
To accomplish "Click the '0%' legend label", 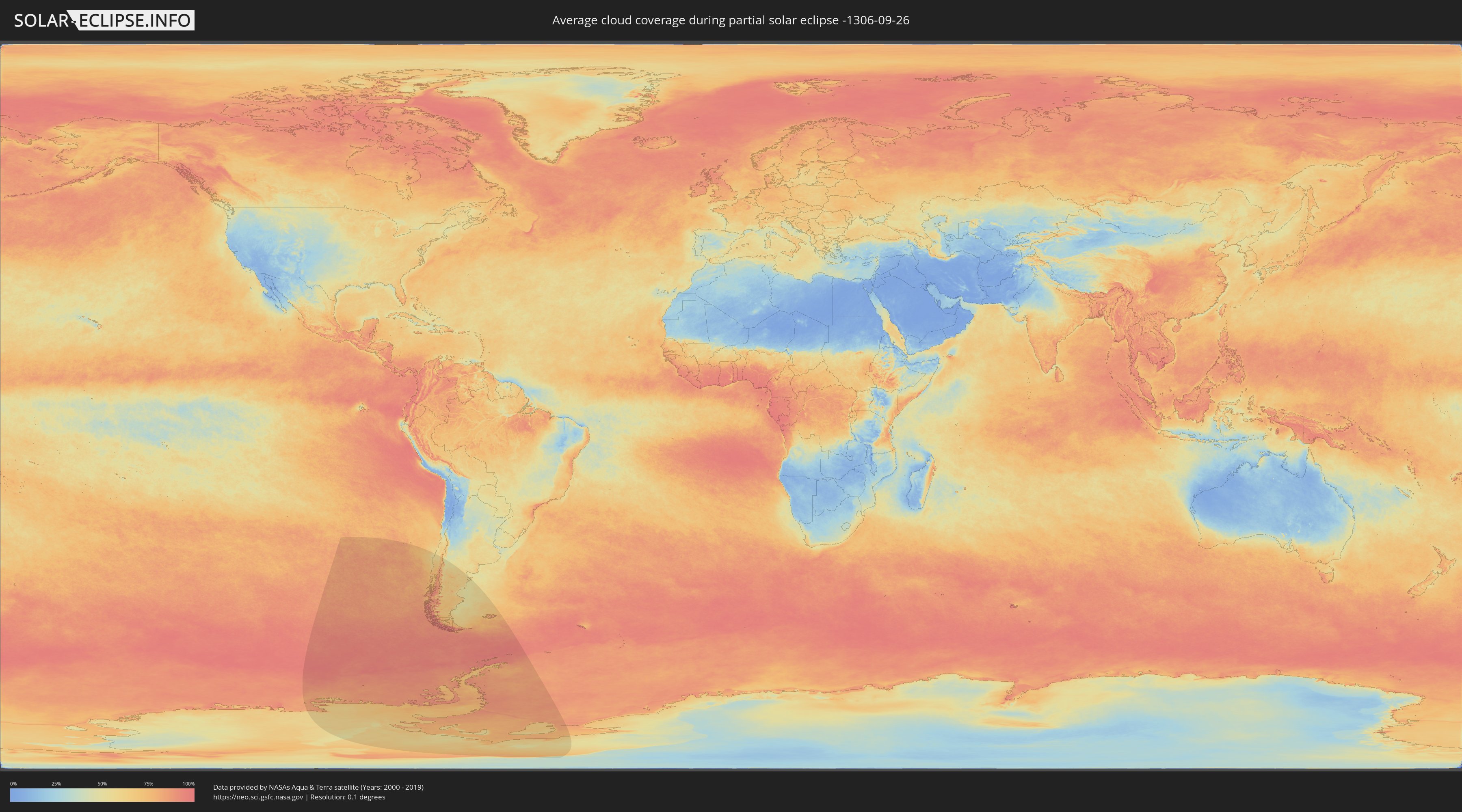I will coord(13,784).
